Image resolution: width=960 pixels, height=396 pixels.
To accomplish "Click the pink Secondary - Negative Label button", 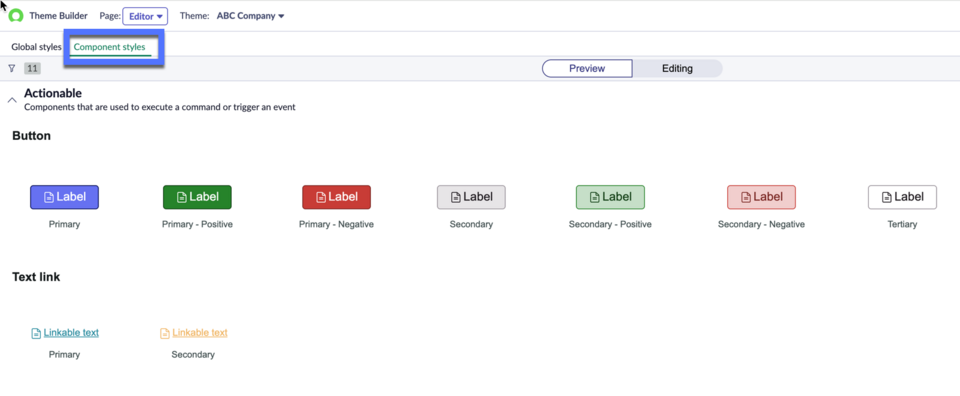I will [761, 197].
